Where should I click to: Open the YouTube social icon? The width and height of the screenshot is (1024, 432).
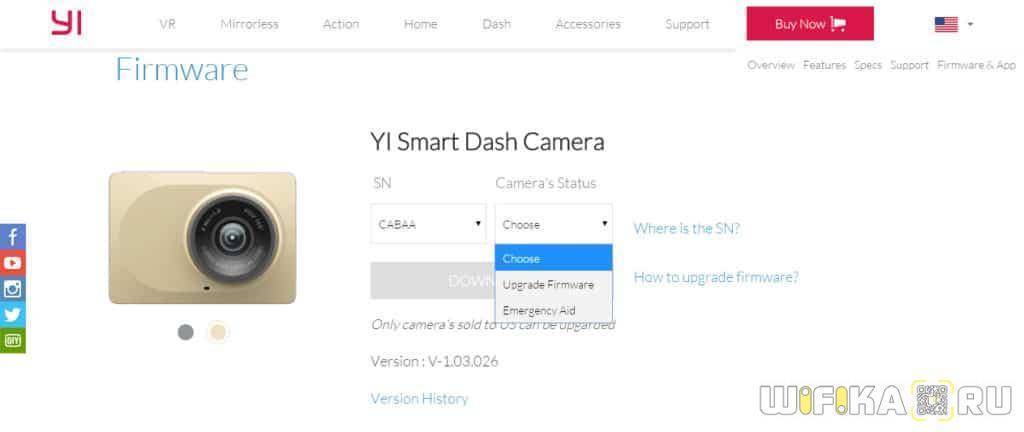(x=13, y=263)
